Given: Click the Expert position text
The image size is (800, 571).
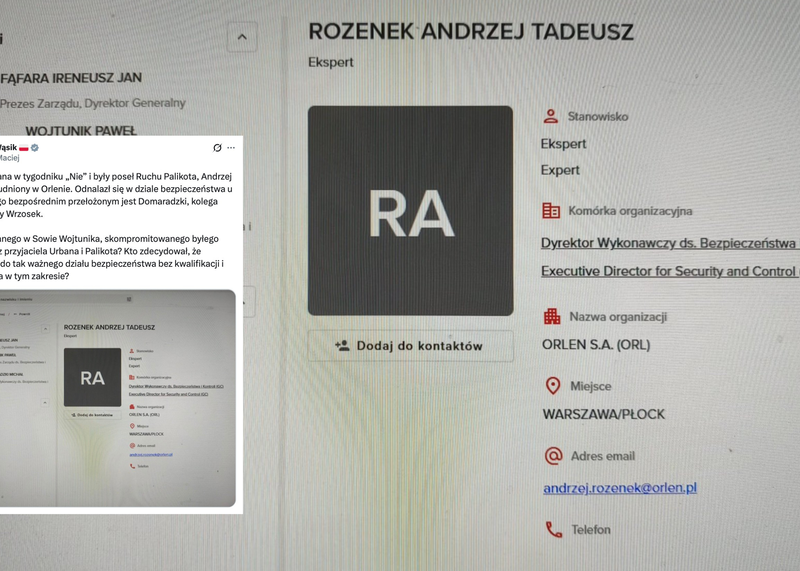Looking at the screenshot, I should point(560,170).
